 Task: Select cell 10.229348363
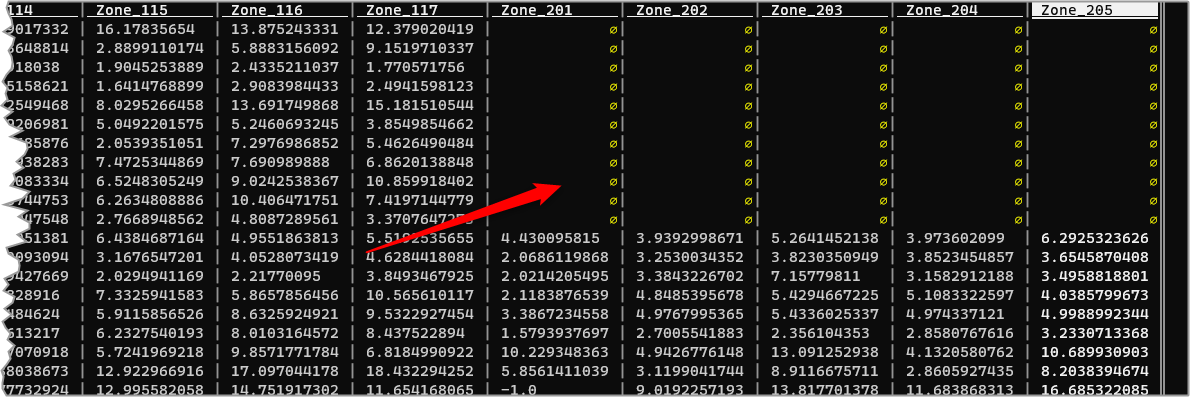click(x=555, y=352)
